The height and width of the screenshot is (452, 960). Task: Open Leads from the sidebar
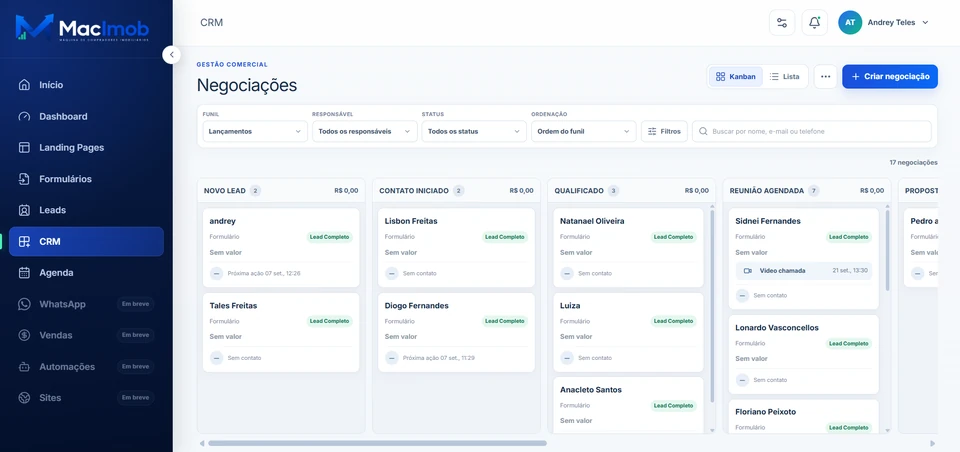(x=86, y=210)
